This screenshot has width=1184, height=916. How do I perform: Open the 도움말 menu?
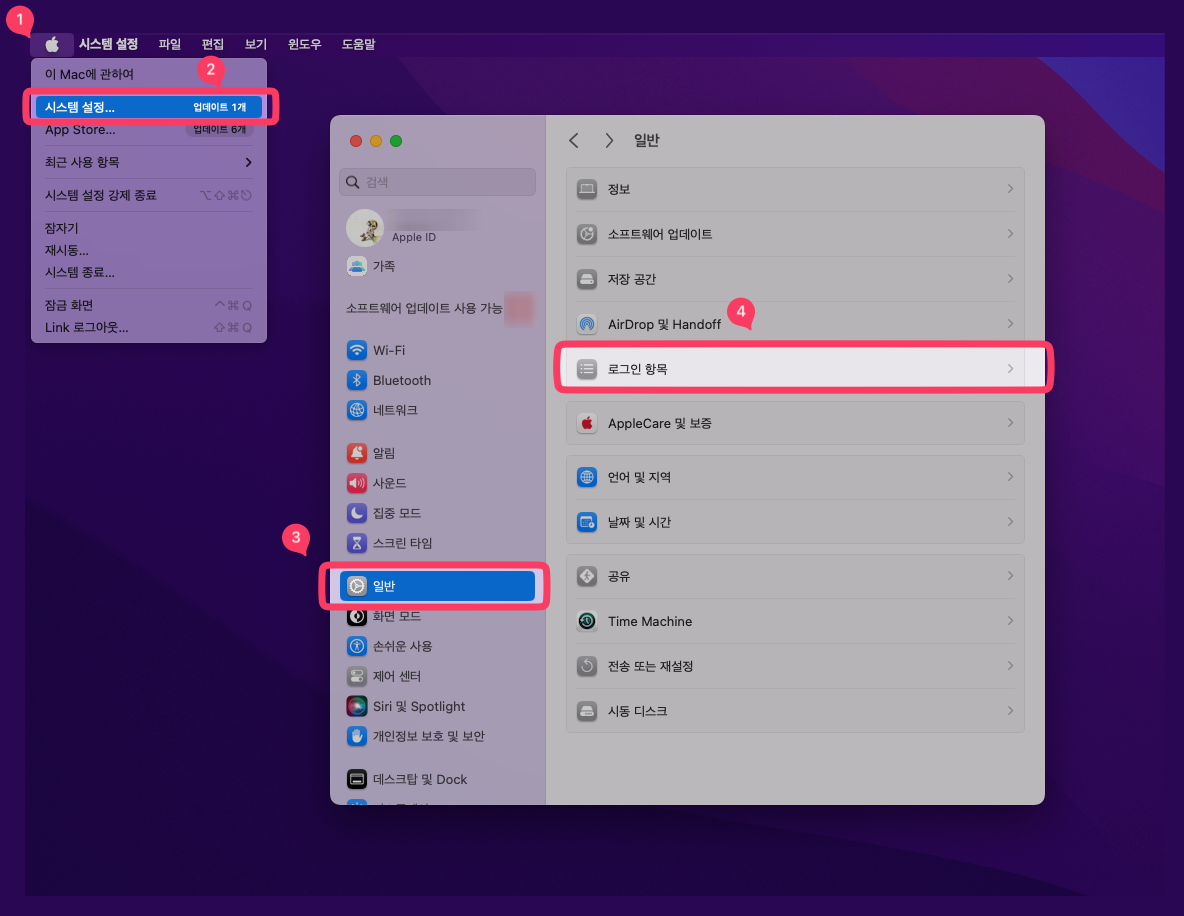359,45
